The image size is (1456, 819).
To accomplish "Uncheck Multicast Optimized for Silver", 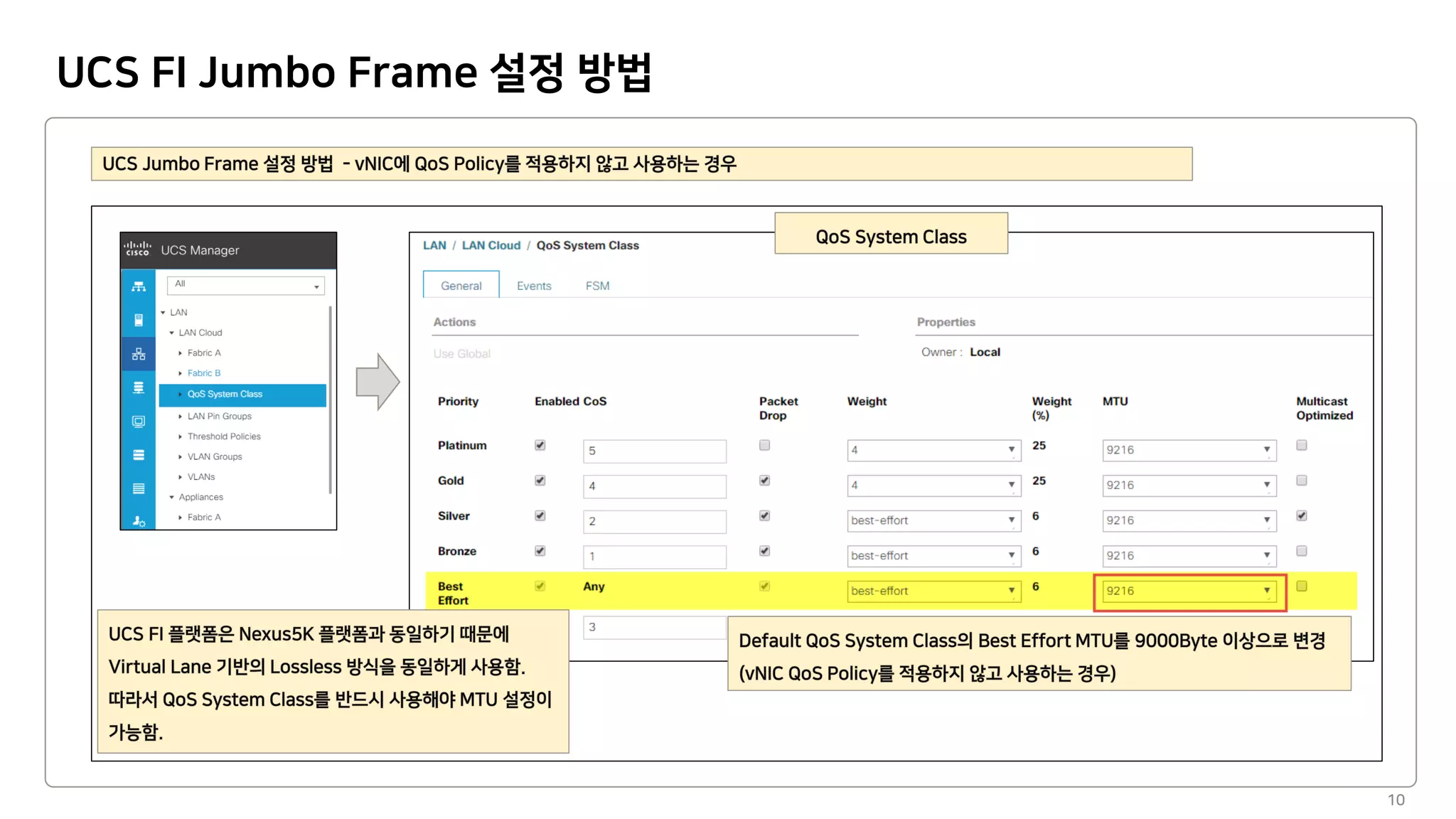I will pos(1302,515).
